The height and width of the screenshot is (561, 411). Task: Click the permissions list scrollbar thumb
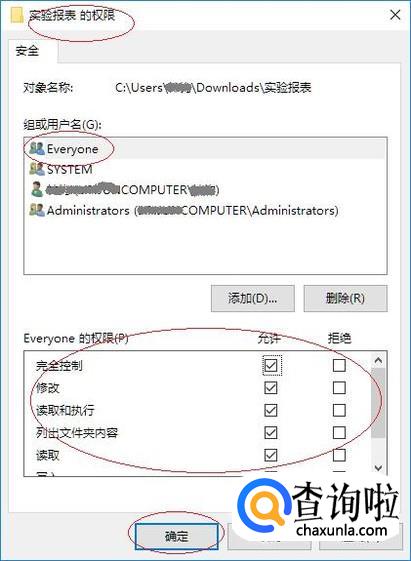coord(378,403)
